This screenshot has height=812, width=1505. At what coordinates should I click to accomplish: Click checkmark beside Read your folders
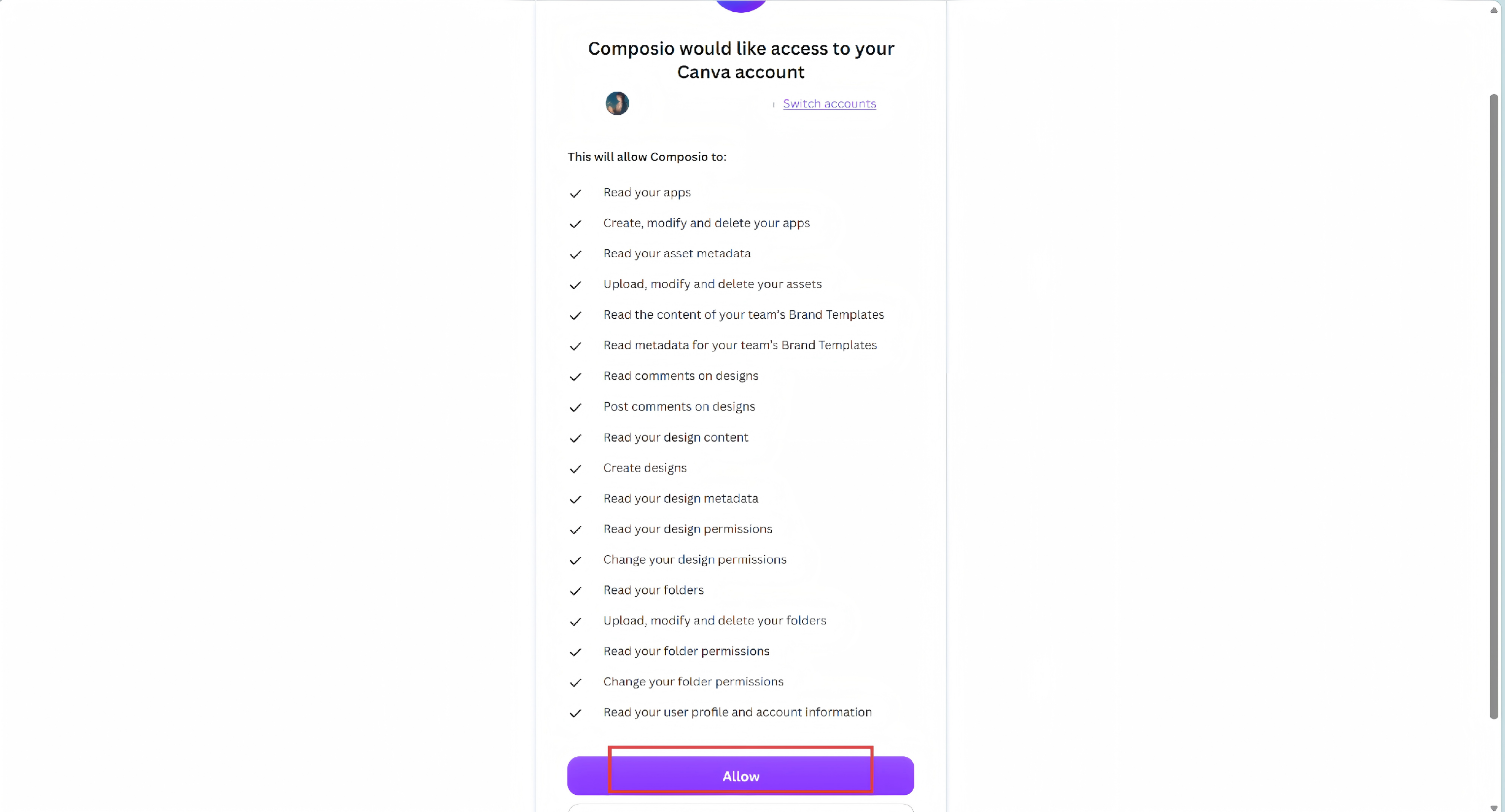tap(576, 591)
